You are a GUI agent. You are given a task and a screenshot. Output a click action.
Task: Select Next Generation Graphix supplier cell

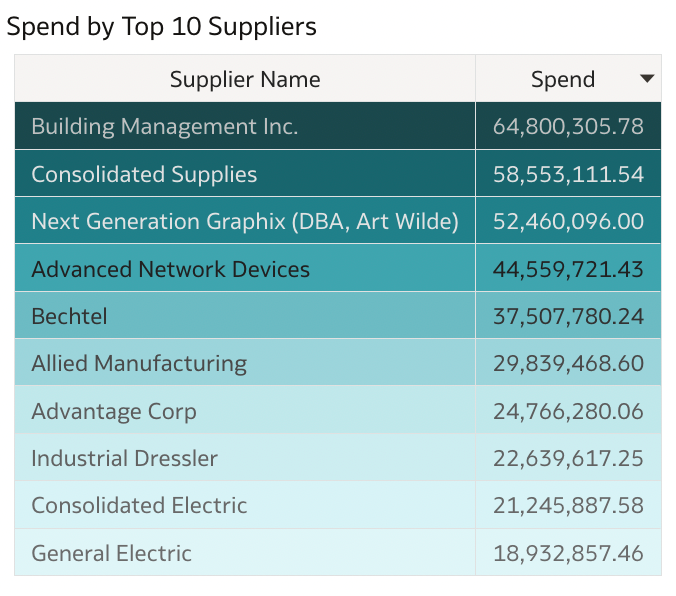click(245, 222)
